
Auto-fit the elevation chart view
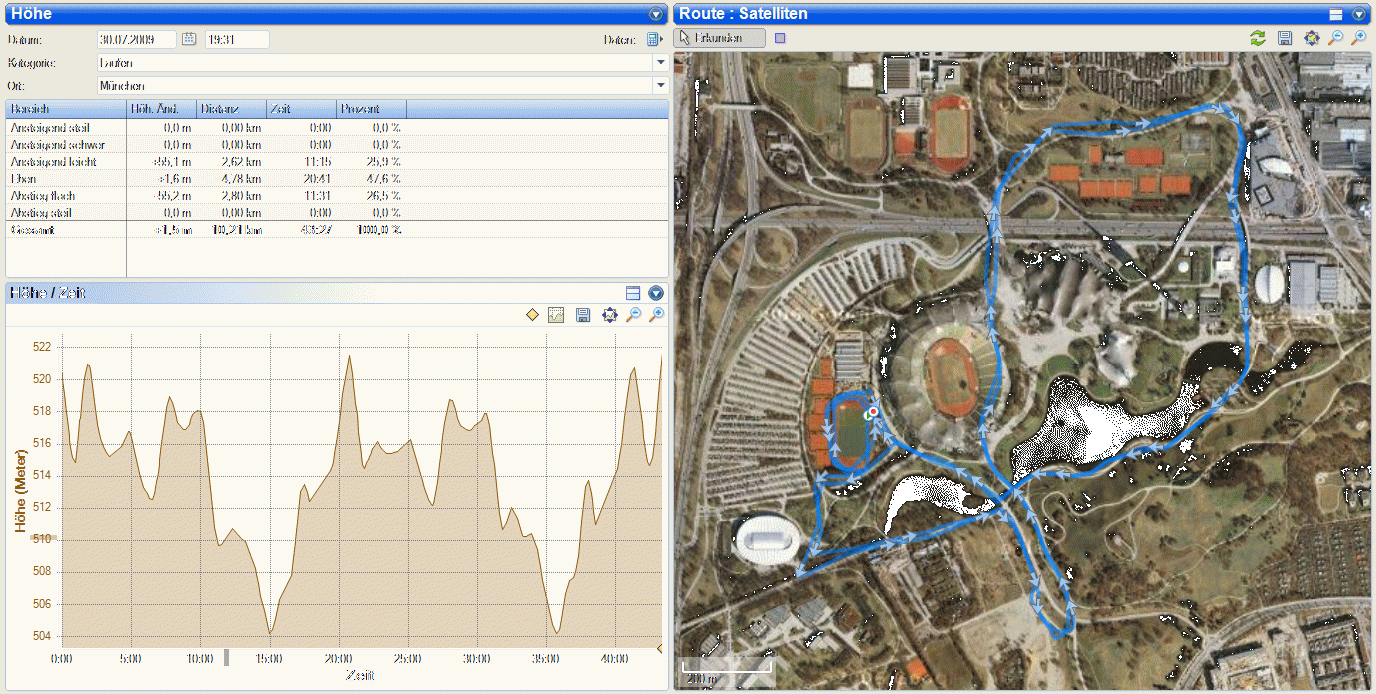(609, 315)
